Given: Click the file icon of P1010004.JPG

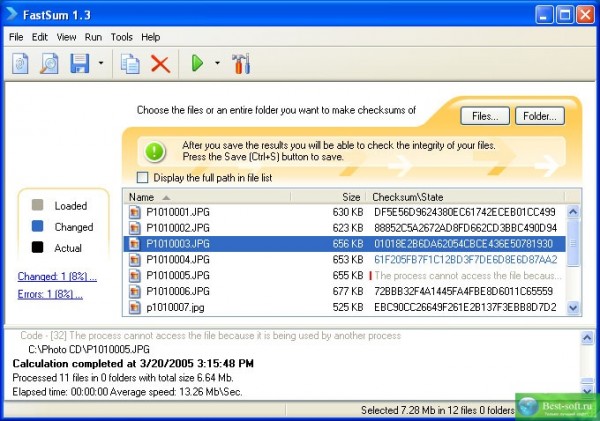Looking at the screenshot, I should 135,260.
